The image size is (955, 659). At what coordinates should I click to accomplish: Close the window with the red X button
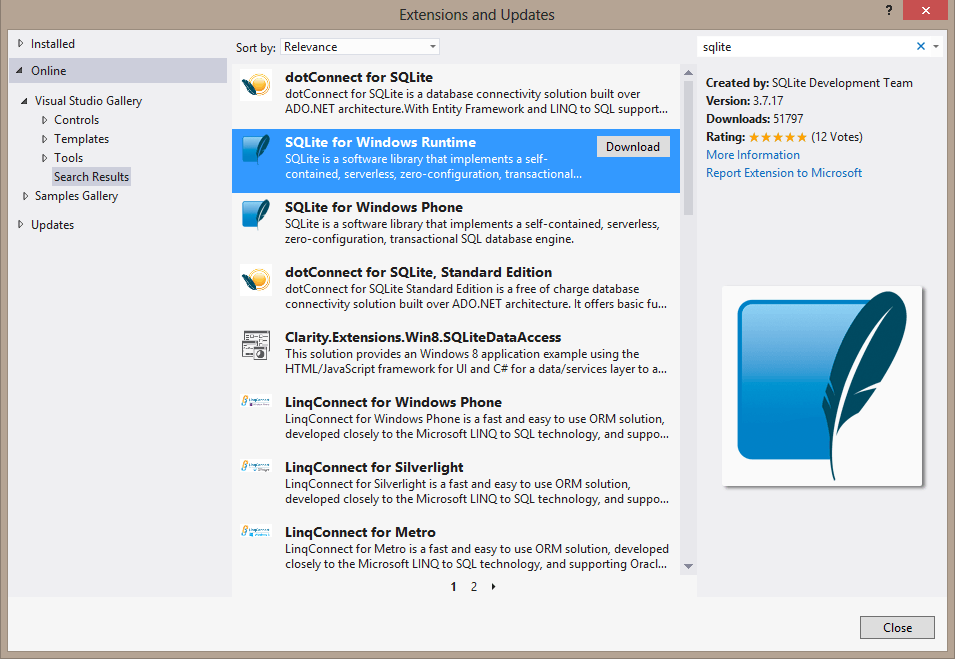(925, 10)
